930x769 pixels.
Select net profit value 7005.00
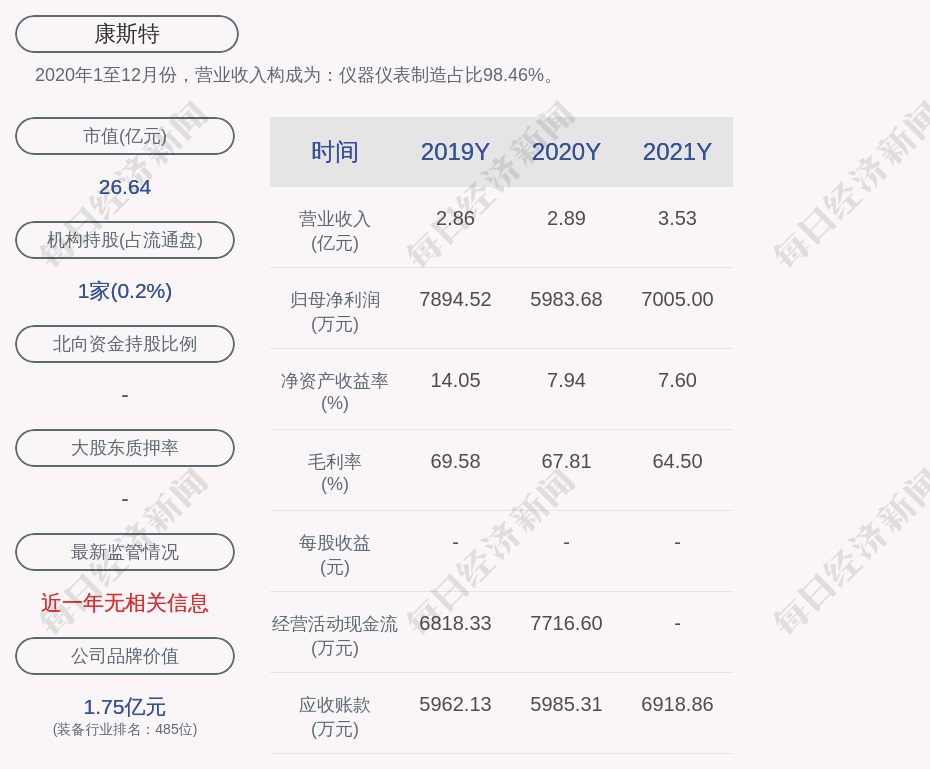point(677,299)
